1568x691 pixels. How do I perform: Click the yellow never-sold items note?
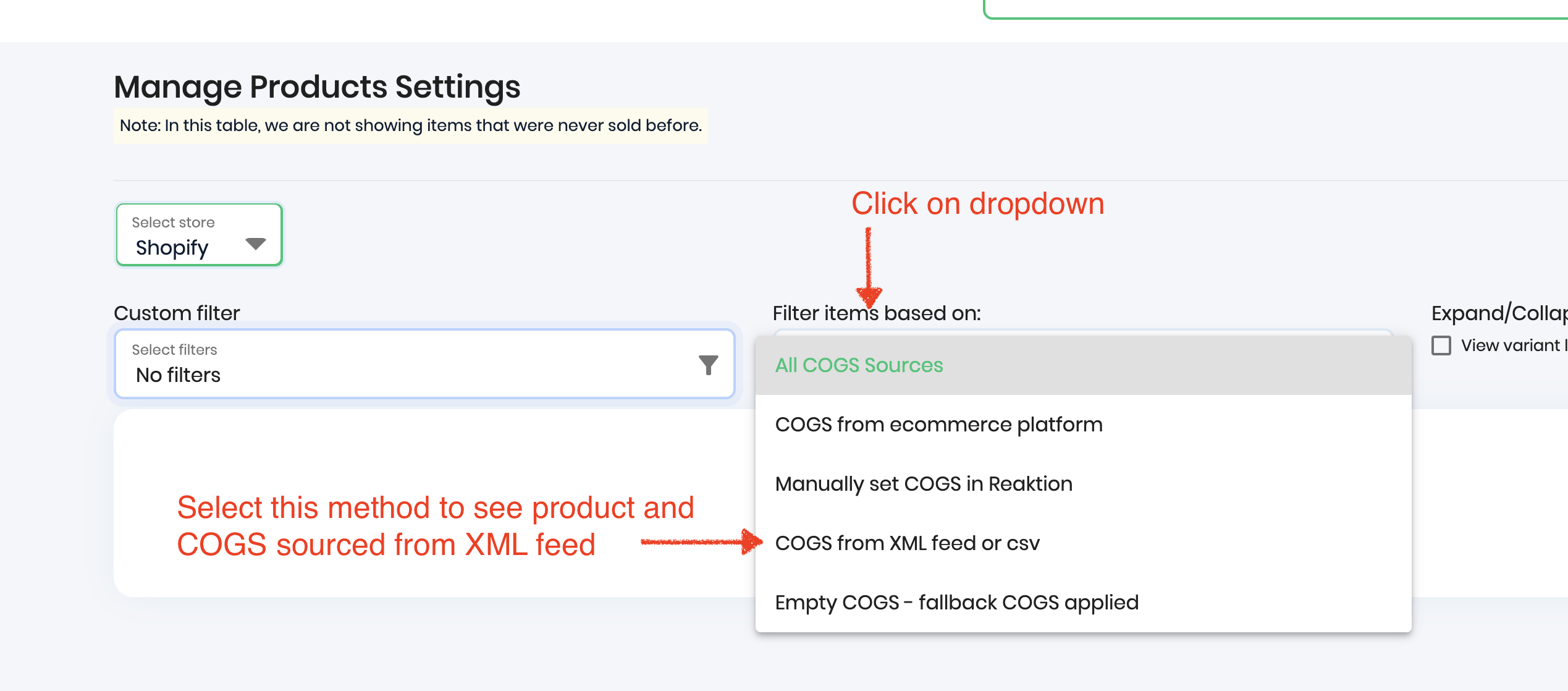point(410,125)
